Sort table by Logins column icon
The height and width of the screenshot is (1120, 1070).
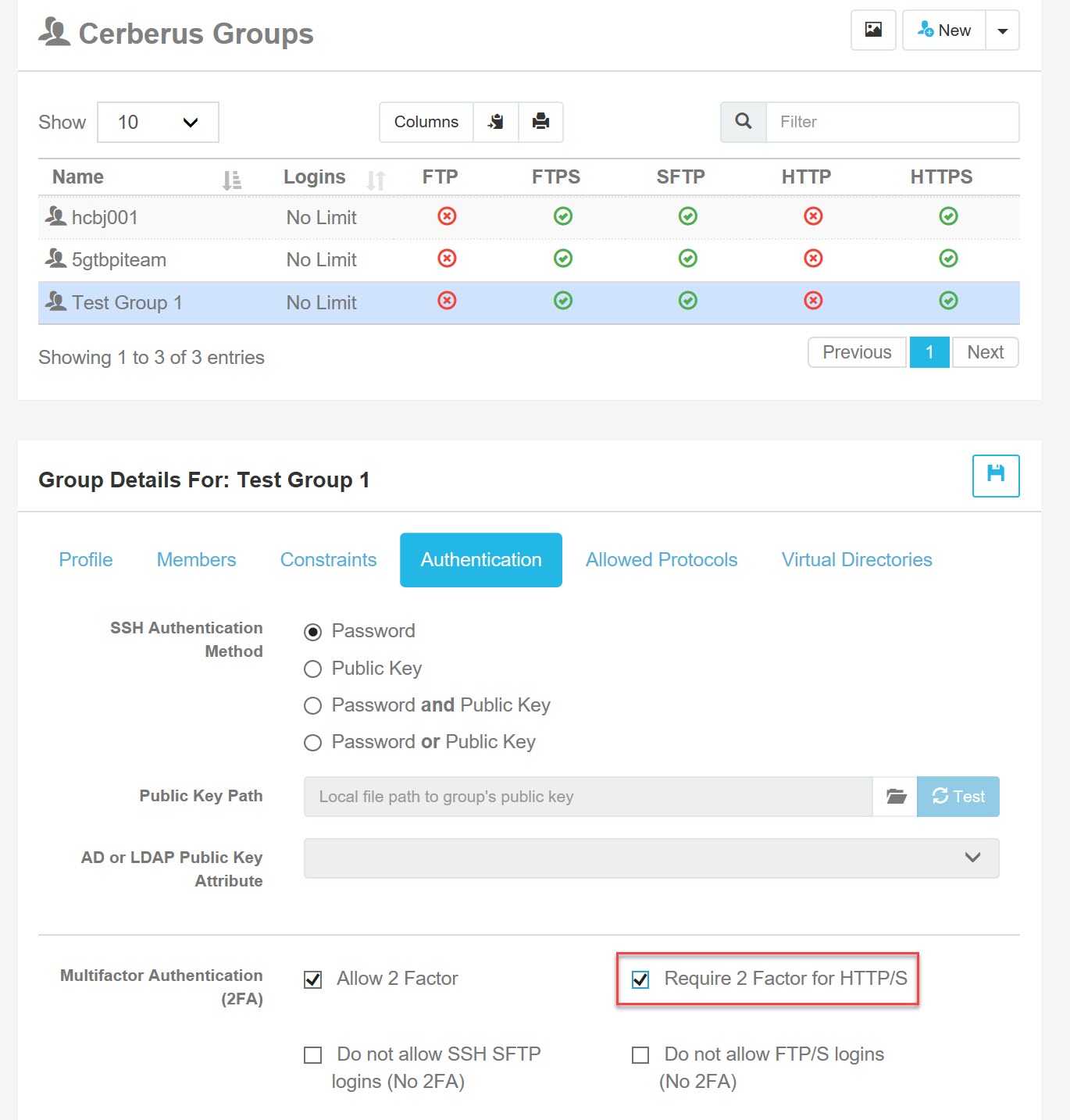[376, 180]
